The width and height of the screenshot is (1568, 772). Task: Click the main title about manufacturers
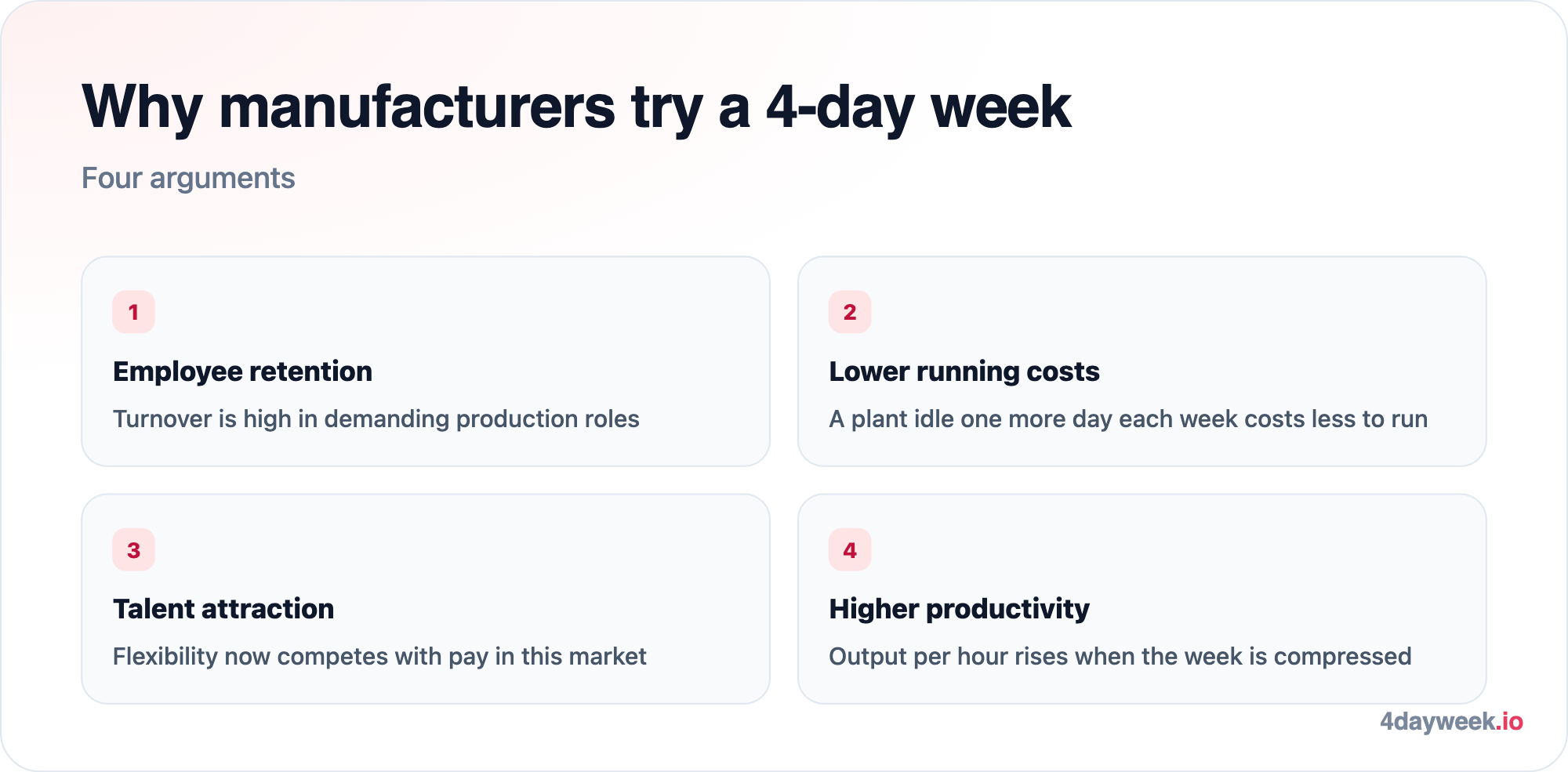tap(576, 107)
